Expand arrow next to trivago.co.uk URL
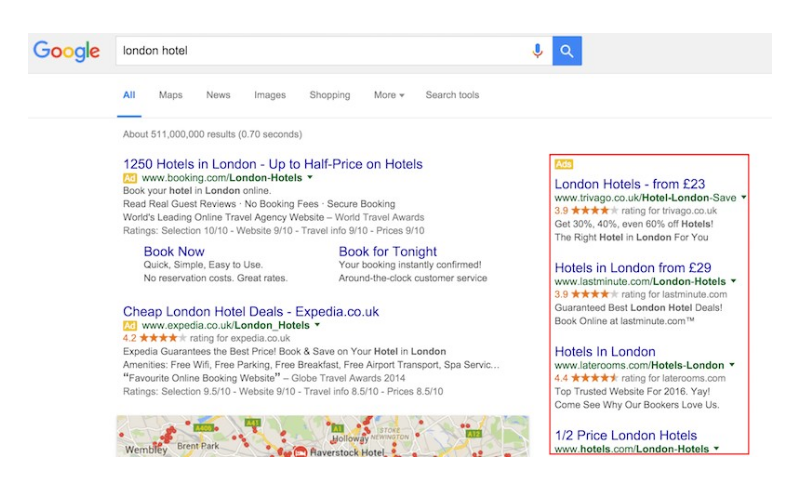The width and height of the screenshot is (806, 503). pos(743,197)
